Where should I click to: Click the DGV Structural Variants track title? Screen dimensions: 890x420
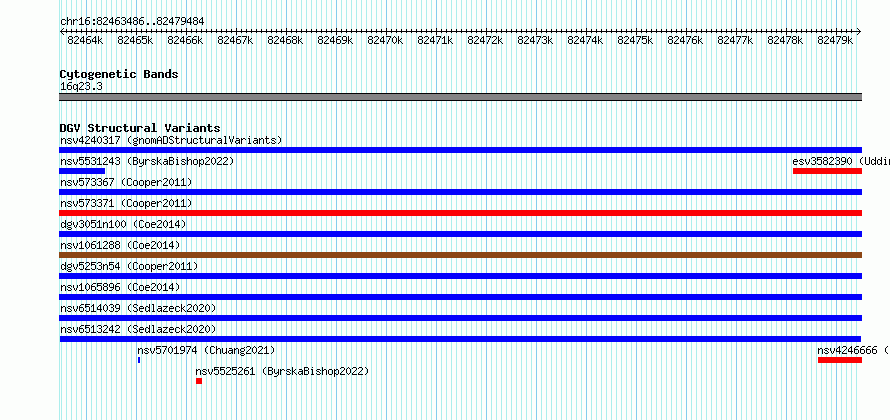[140, 128]
